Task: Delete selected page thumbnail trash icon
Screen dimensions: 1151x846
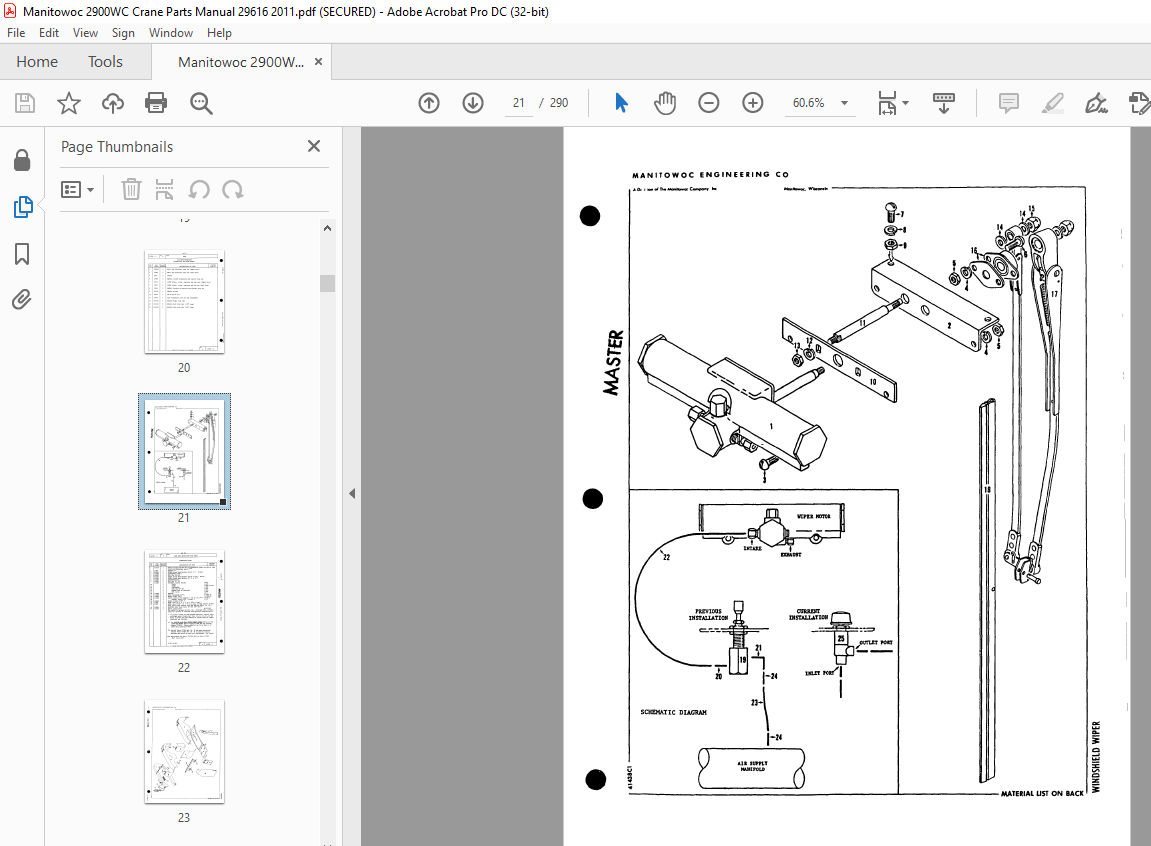Action: 131,189
